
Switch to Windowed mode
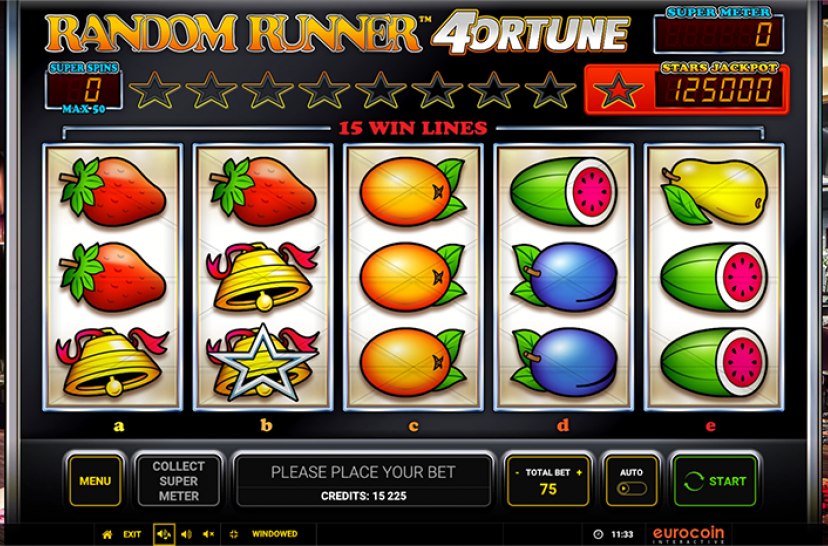[x=275, y=534]
